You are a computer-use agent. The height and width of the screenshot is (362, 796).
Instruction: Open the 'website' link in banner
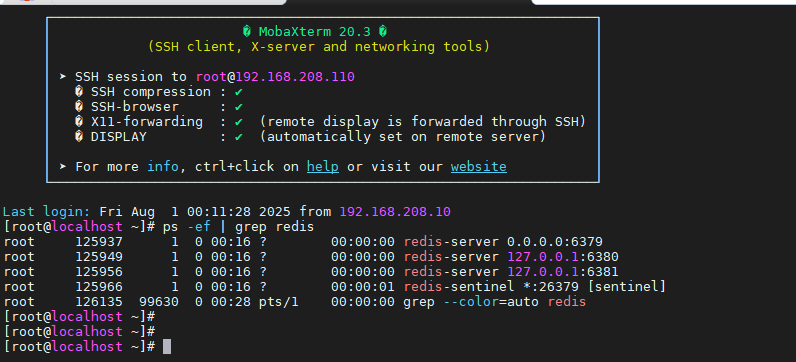479,167
